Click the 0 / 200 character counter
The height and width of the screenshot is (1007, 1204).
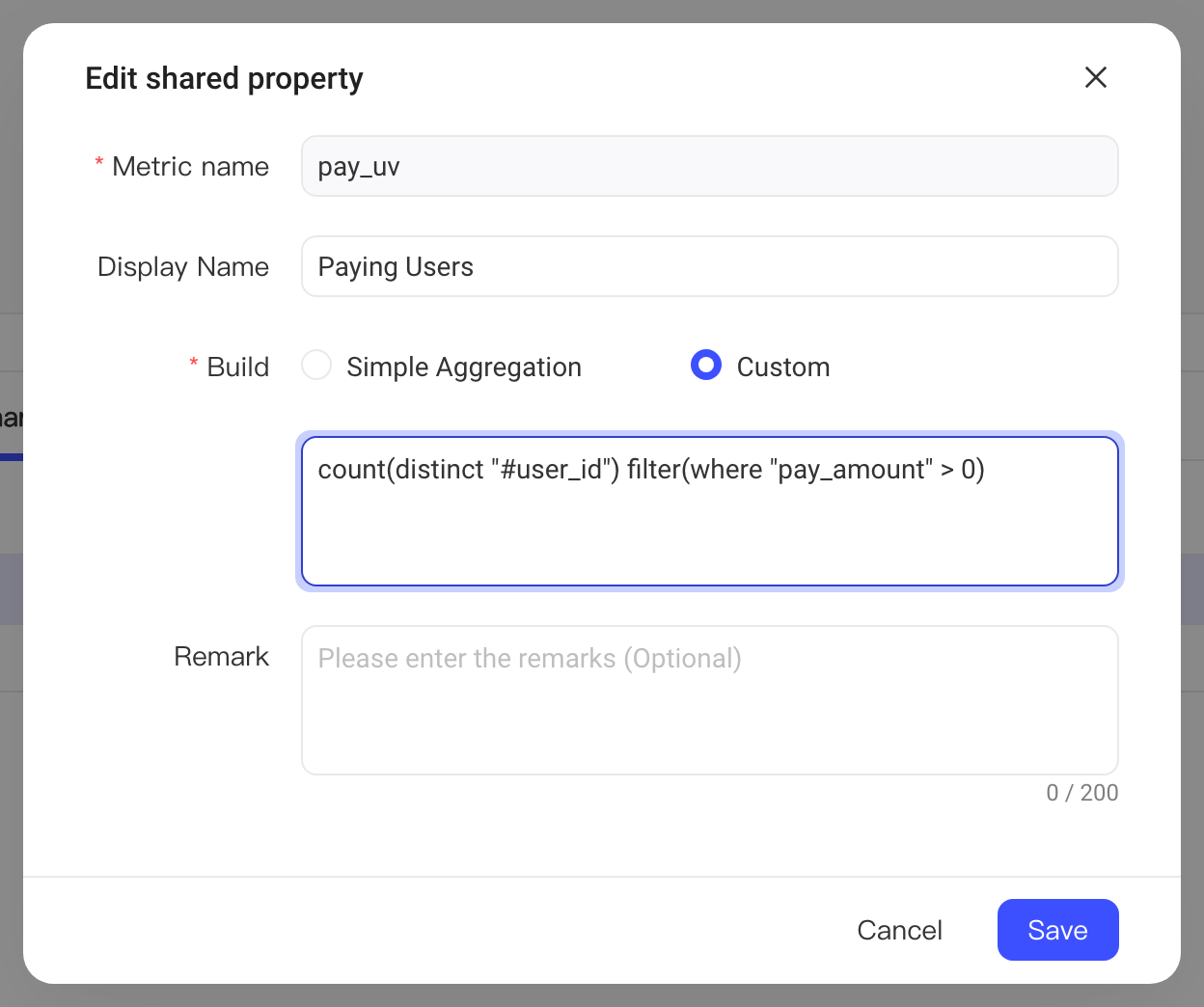click(1082, 793)
